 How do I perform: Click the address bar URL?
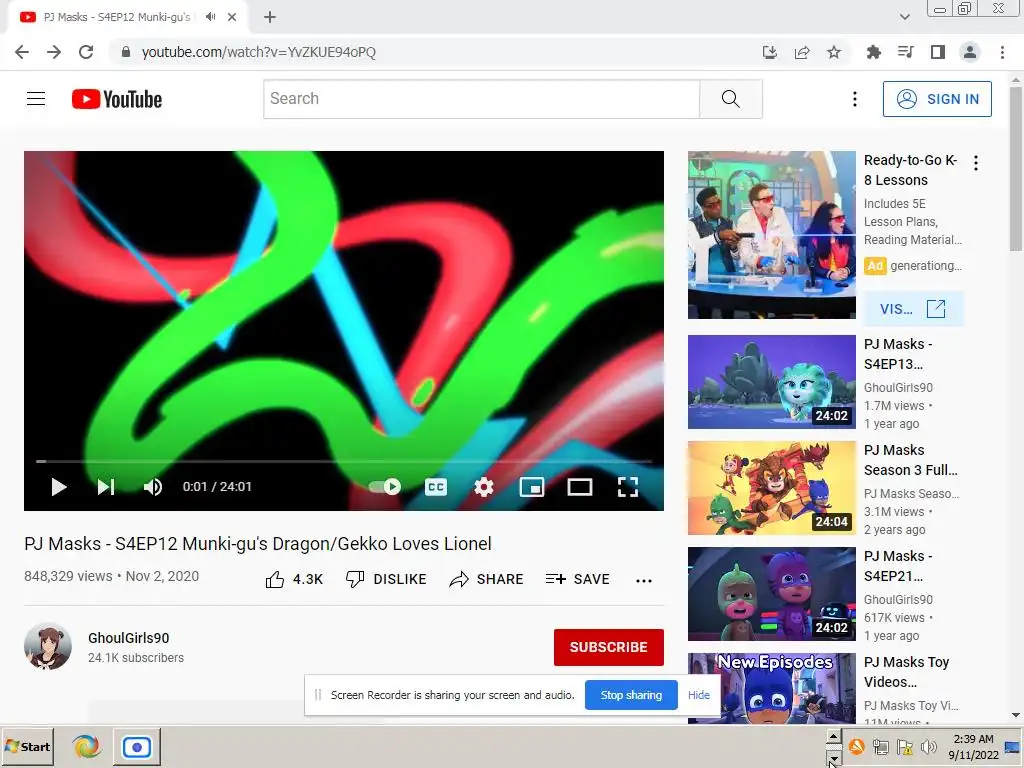click(259, 52)
